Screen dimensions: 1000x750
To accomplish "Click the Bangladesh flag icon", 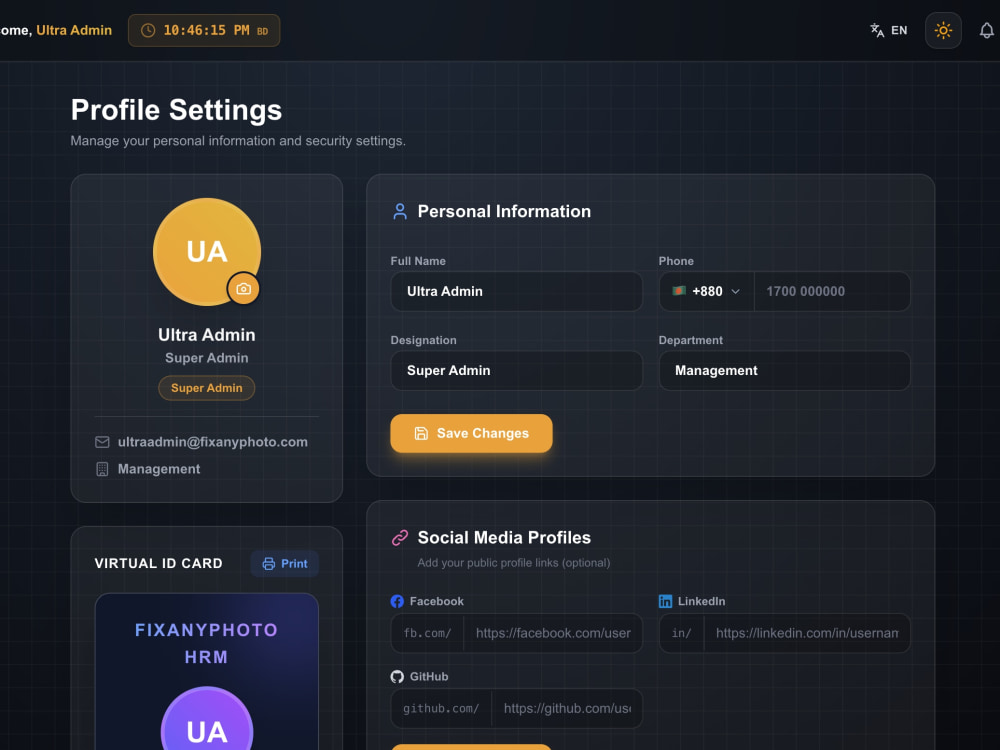I will (679, 291).
